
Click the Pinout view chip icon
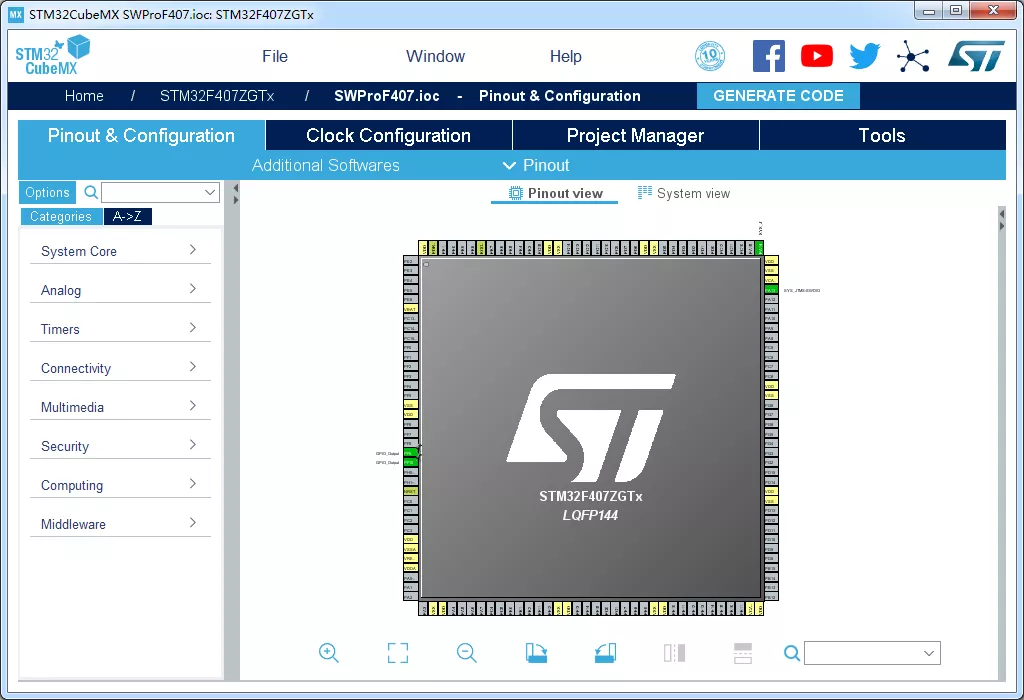tap(515, 193)
